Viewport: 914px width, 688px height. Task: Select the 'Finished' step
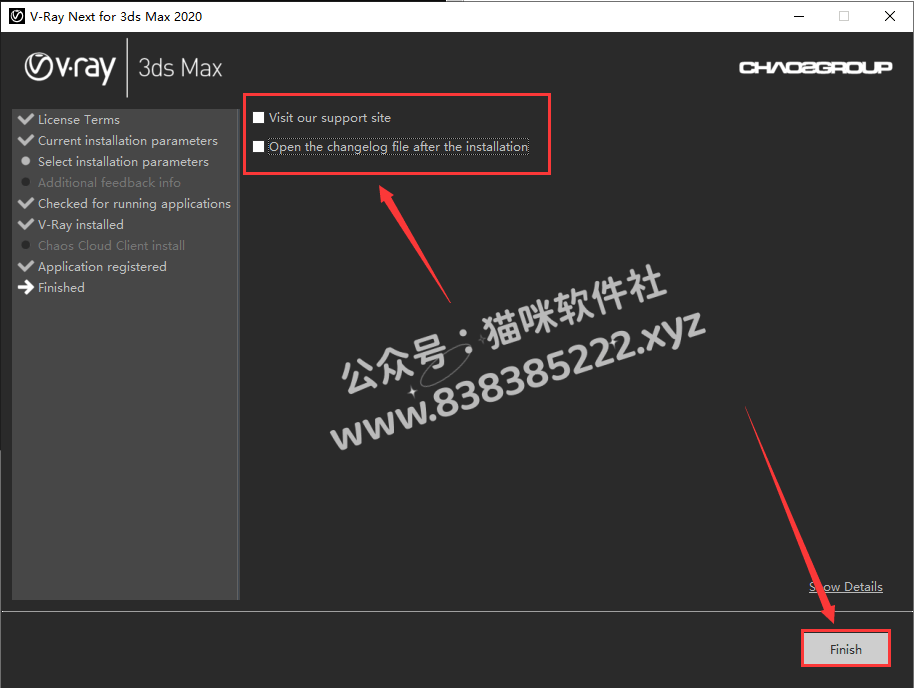[61, 287]
